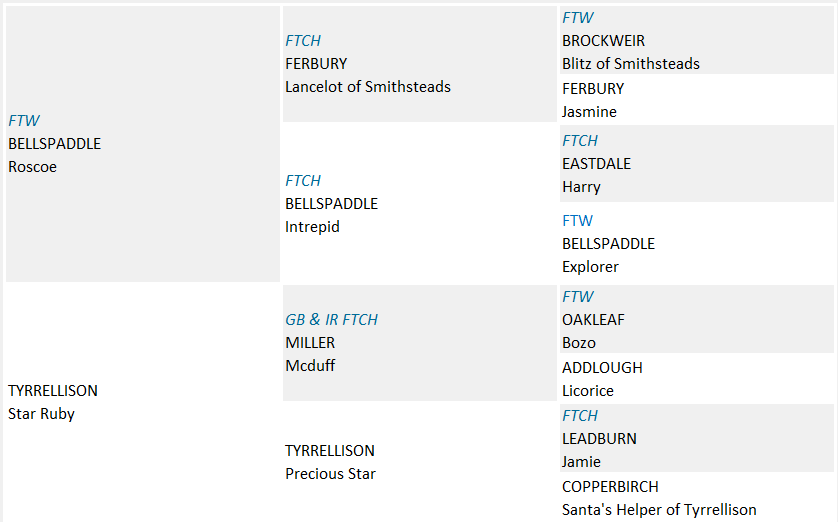Click the Eastdale Harry entry
Image resolution: width=838 pixels, height=522 pixels.
click(x=596, y=175)
